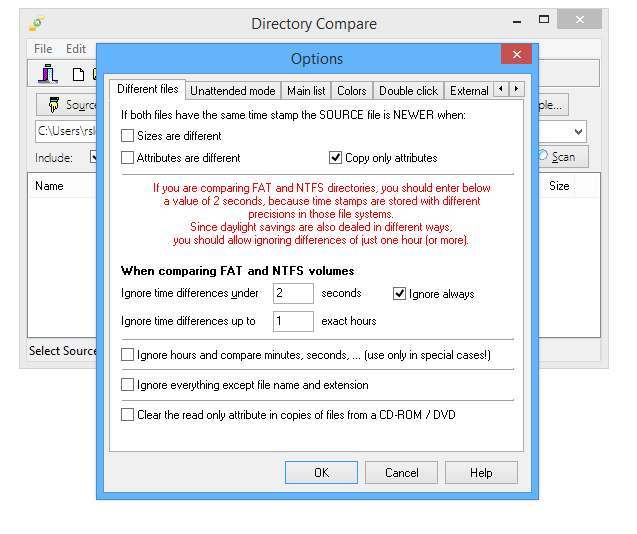Screen dimensions: 637x534
Task: Click the source path field 'C:\Users\rsl'
Action: (66, 131)
